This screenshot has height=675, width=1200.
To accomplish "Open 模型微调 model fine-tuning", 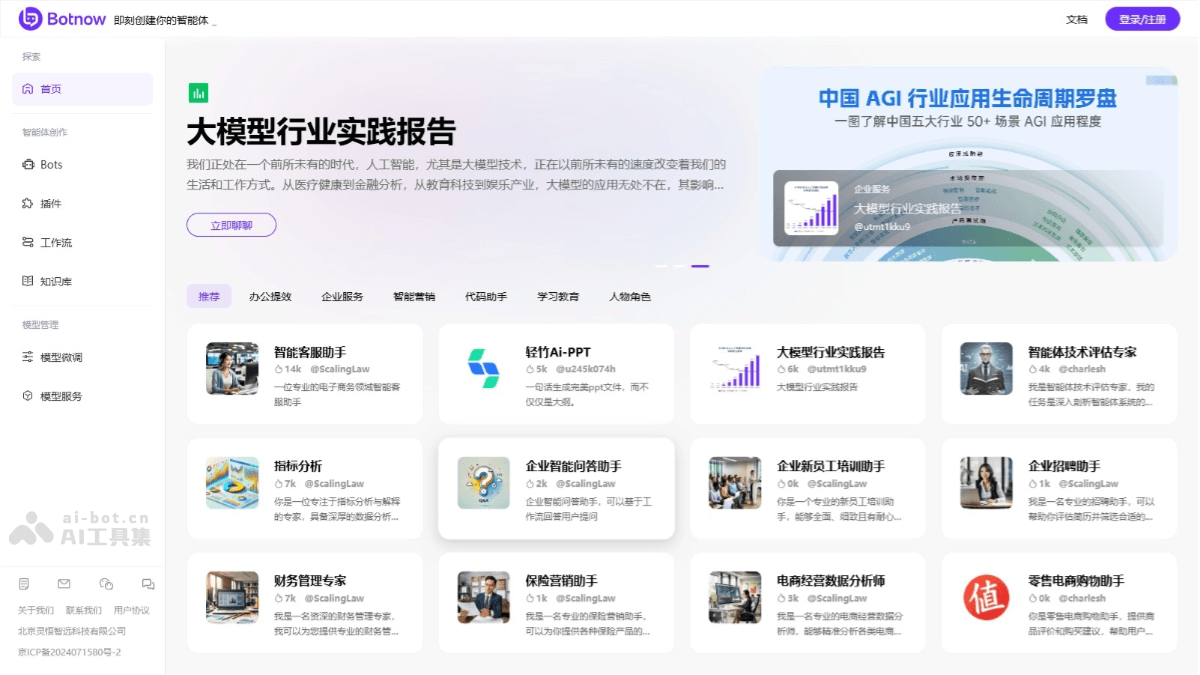I will point(60,358).
